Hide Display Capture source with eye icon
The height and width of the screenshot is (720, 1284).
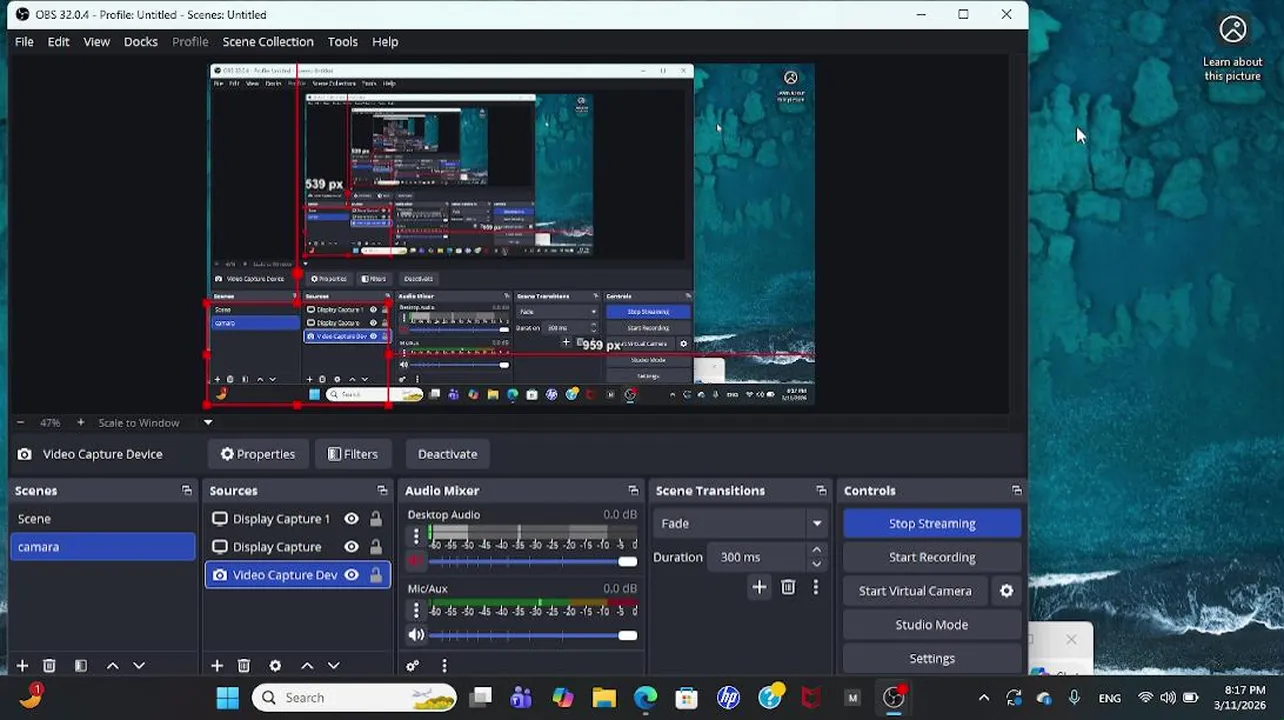point(351,547)
